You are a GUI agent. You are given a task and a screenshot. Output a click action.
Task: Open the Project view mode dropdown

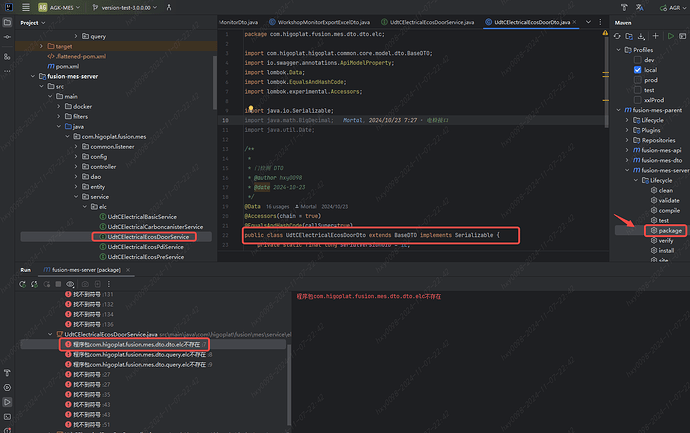(x=33, y=23)
